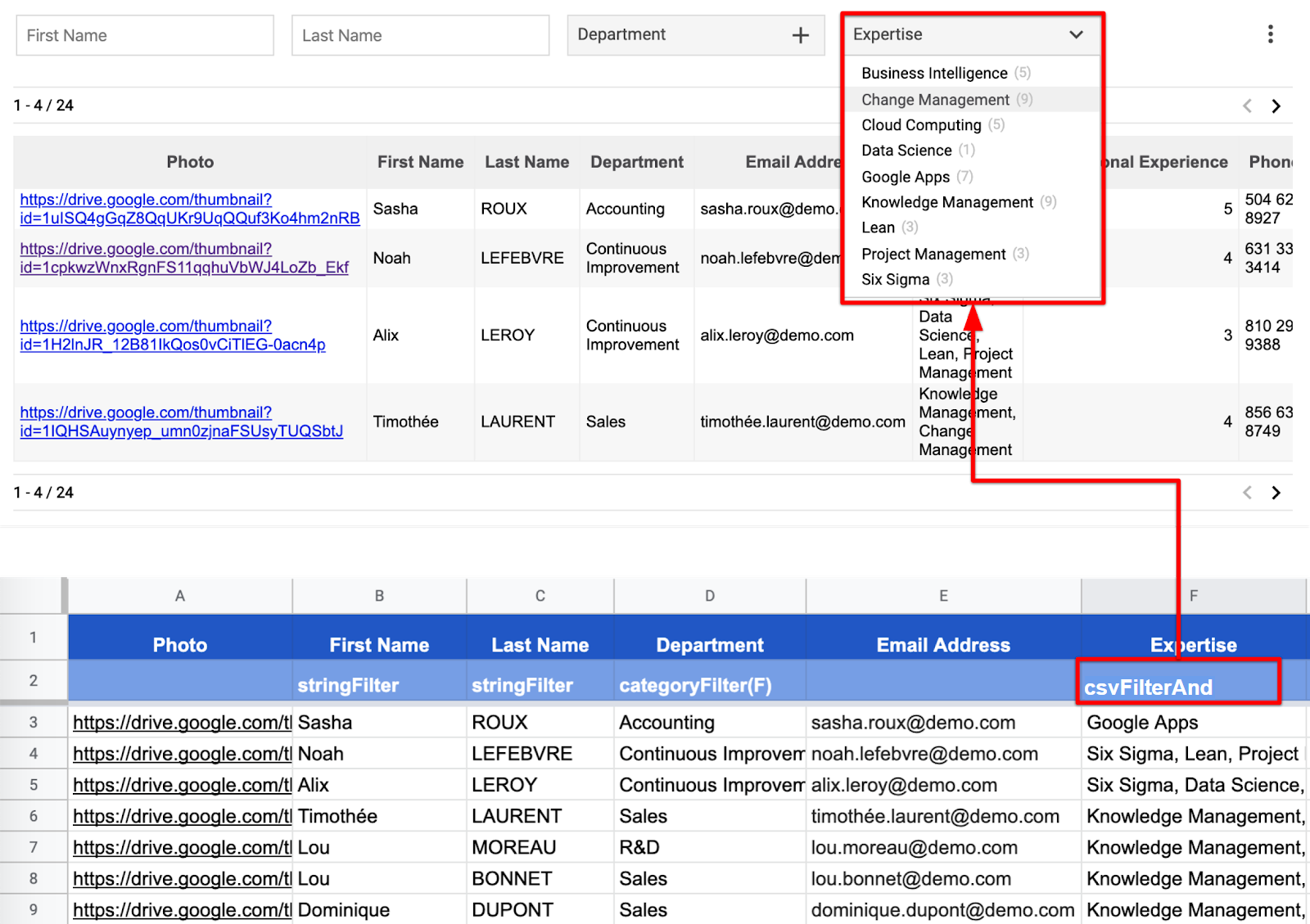This screenshot has width=1310, height=924.
Task: Go to previous page in top pagination
Action: click(x=1247, y=106)
